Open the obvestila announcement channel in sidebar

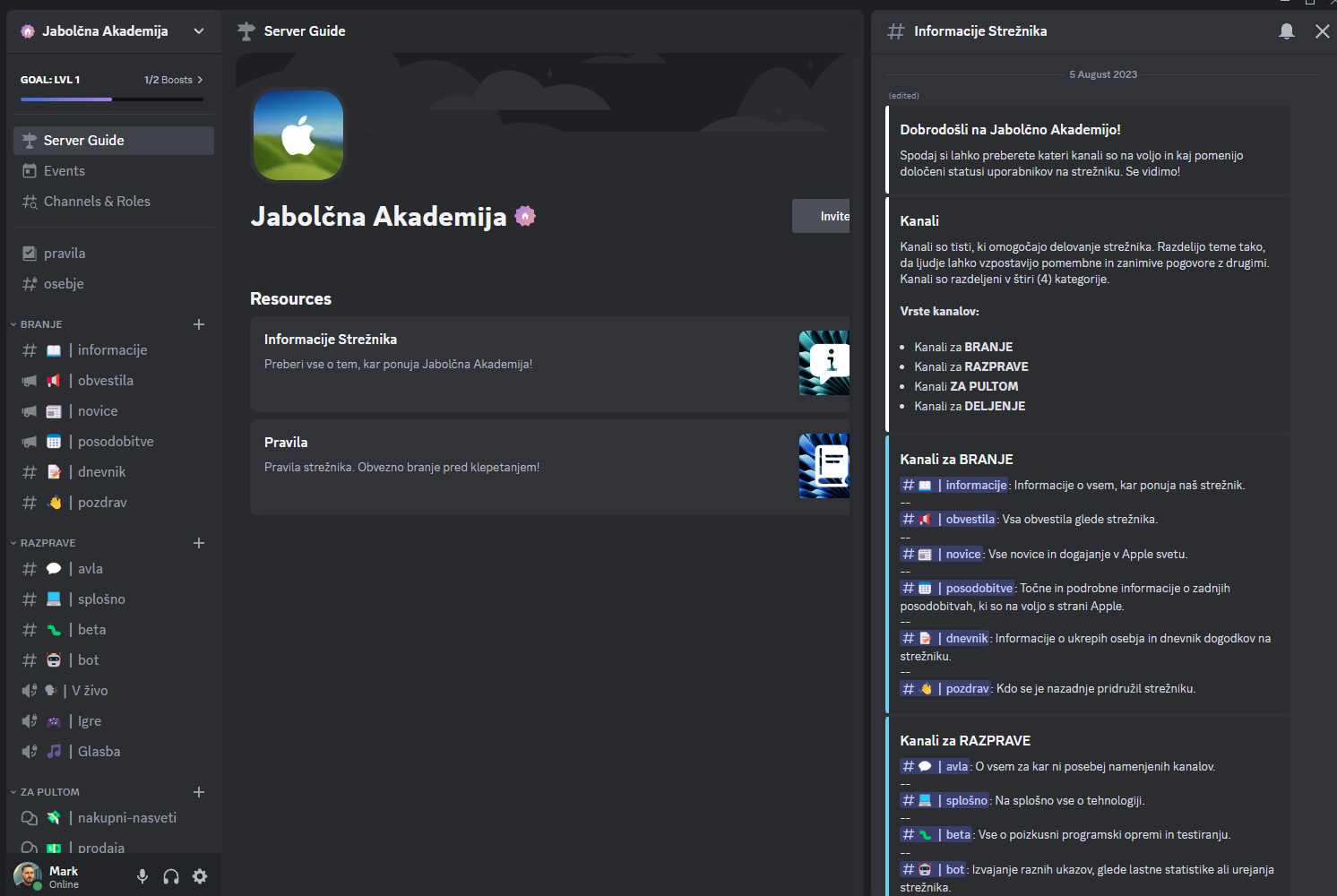coord(114,381)
